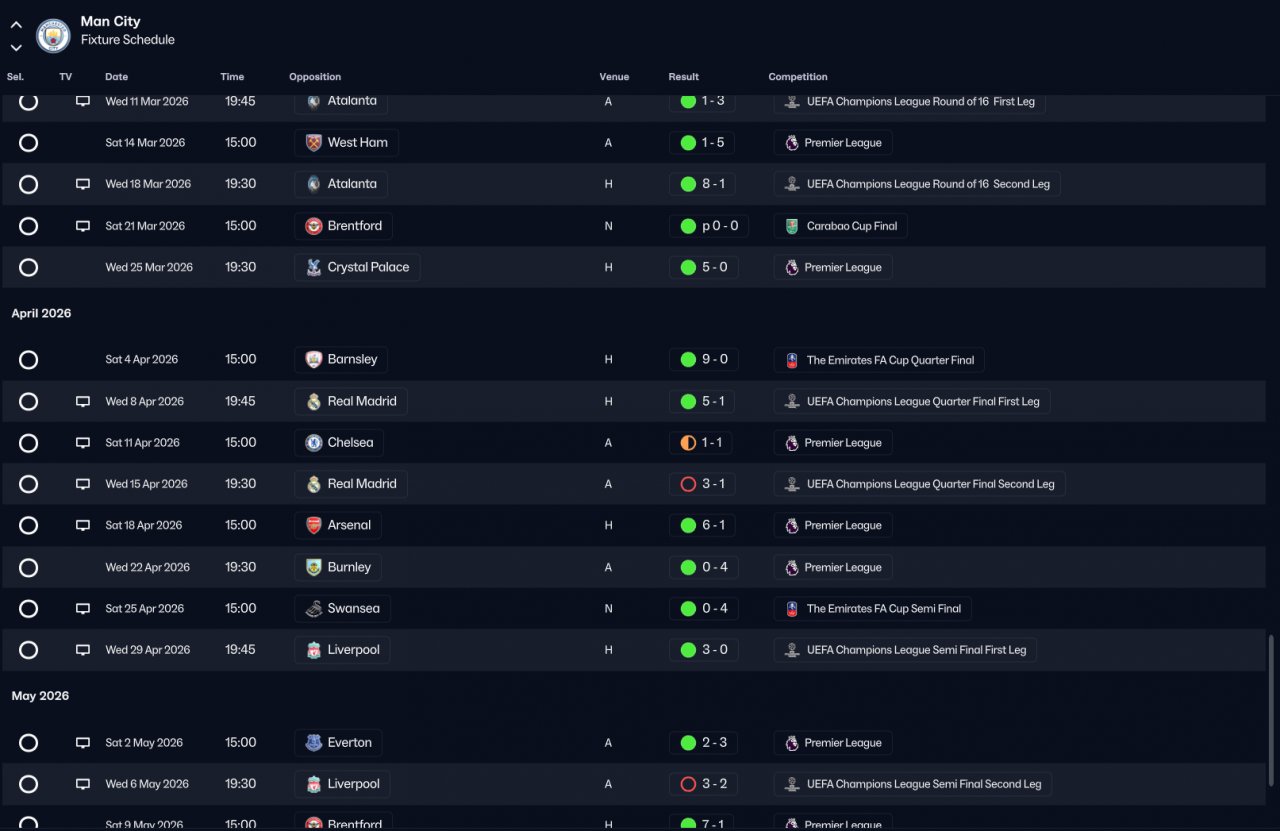Click the date 'Wed 22 Apr 2026'
Viewport: 1280px width, 831px height.
(147, 568)
